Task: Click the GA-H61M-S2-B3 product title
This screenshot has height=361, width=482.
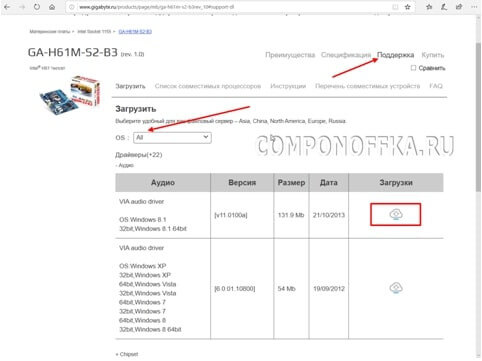Action: (73, 52)
